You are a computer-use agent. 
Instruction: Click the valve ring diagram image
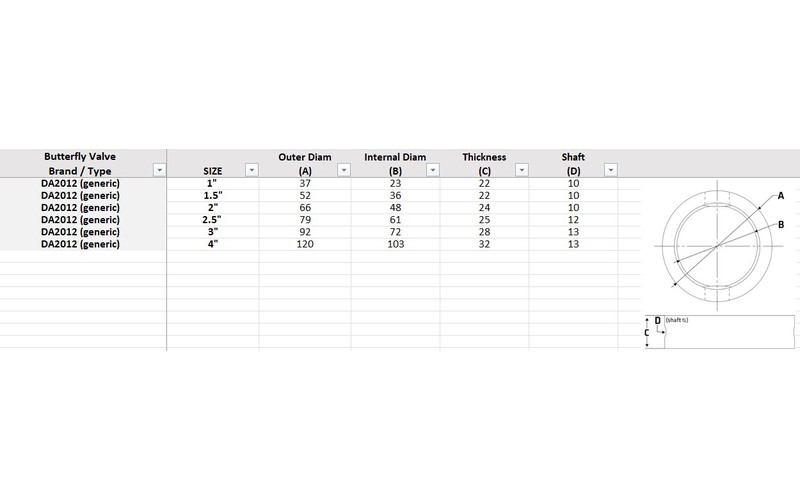718,246
